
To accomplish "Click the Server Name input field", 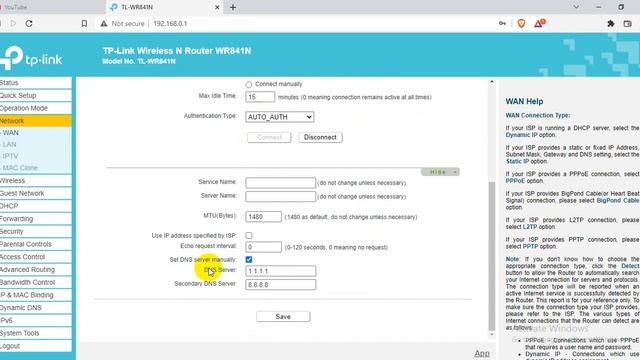I will [280, 196].
